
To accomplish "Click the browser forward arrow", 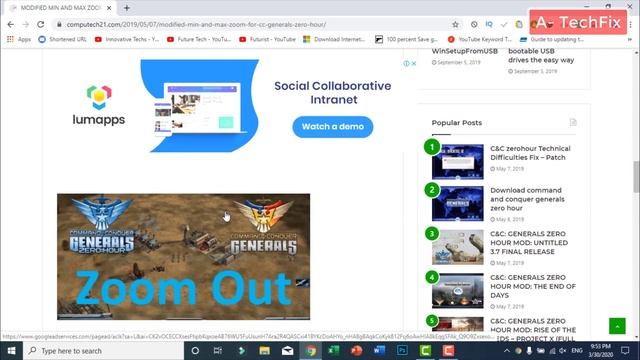I will (25, 24).
